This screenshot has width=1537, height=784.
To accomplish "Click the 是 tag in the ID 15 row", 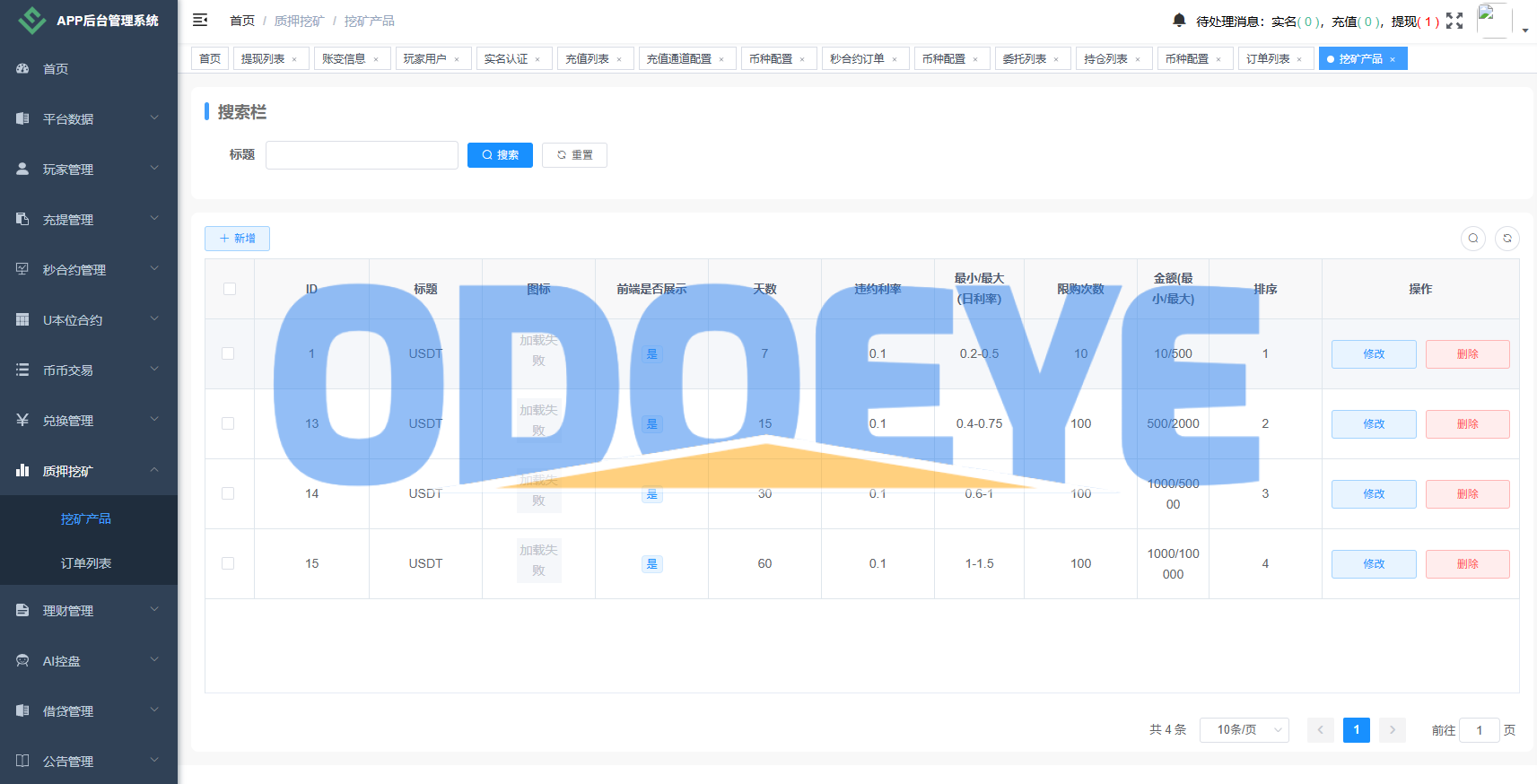I will click(x=652, y=564).
